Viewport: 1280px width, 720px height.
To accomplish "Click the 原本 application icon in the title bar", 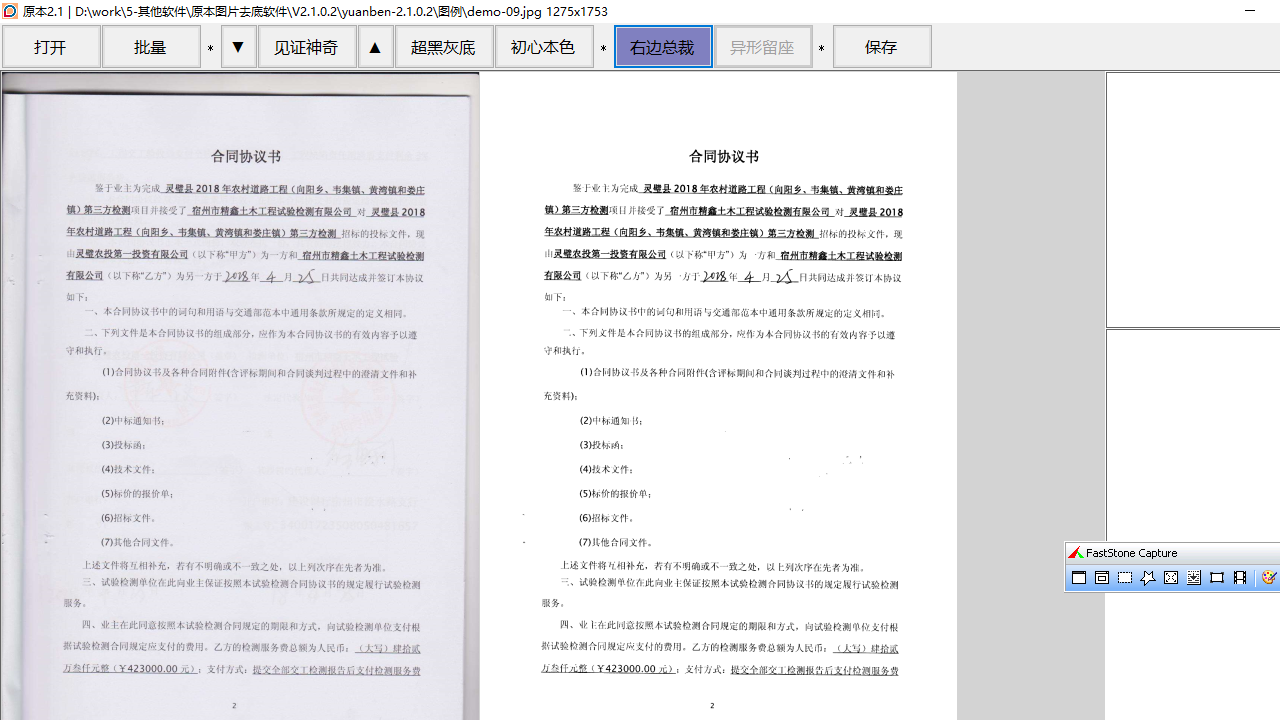I will [9, 11].
